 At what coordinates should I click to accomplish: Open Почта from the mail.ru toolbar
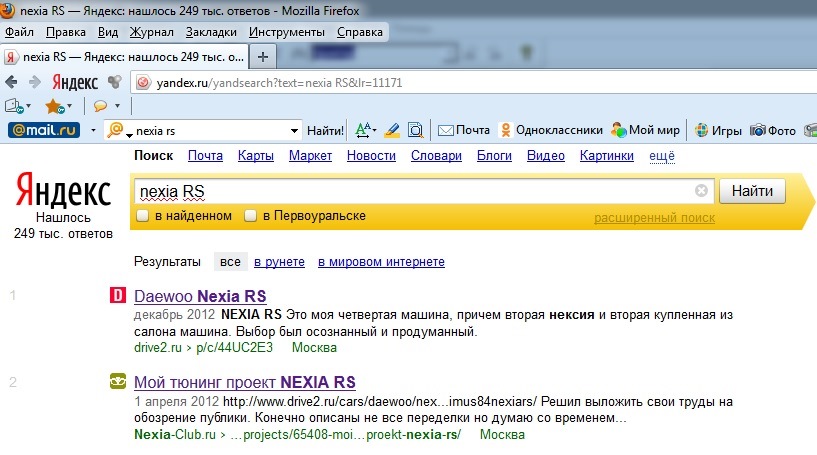click(464, 130)
